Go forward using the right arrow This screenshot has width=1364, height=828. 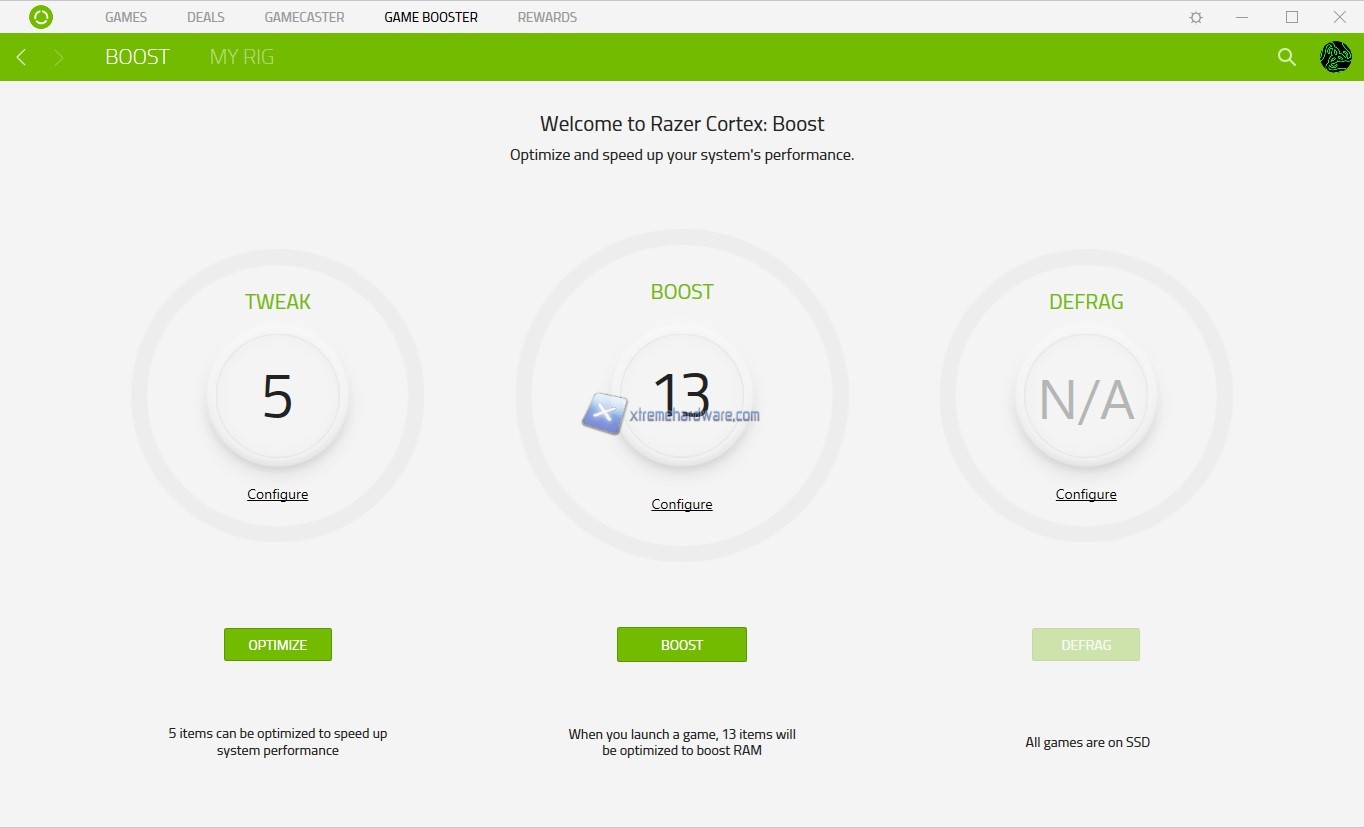point(59,57)
